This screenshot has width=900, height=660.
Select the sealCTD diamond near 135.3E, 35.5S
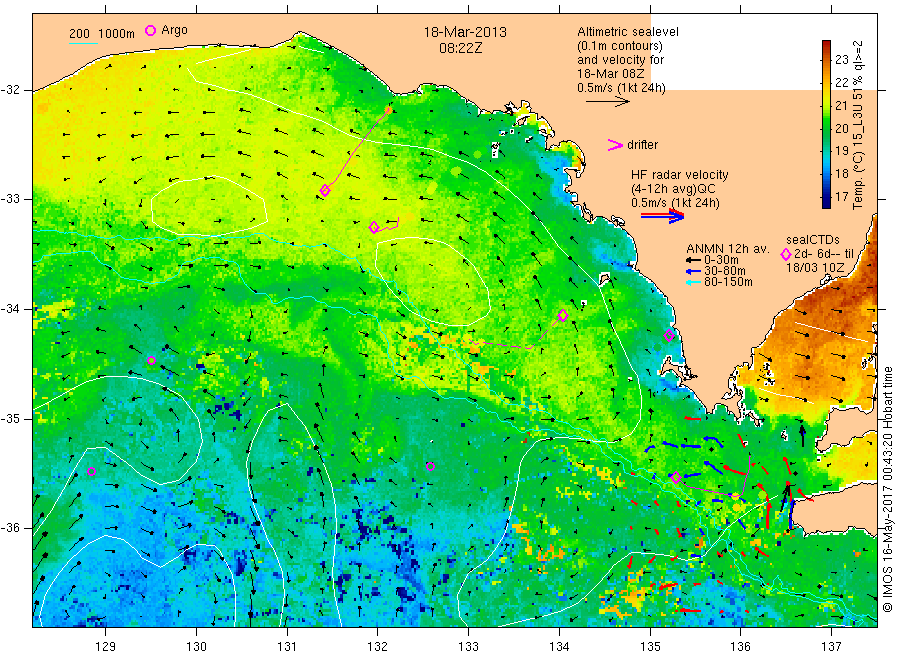tap(676, 477)
